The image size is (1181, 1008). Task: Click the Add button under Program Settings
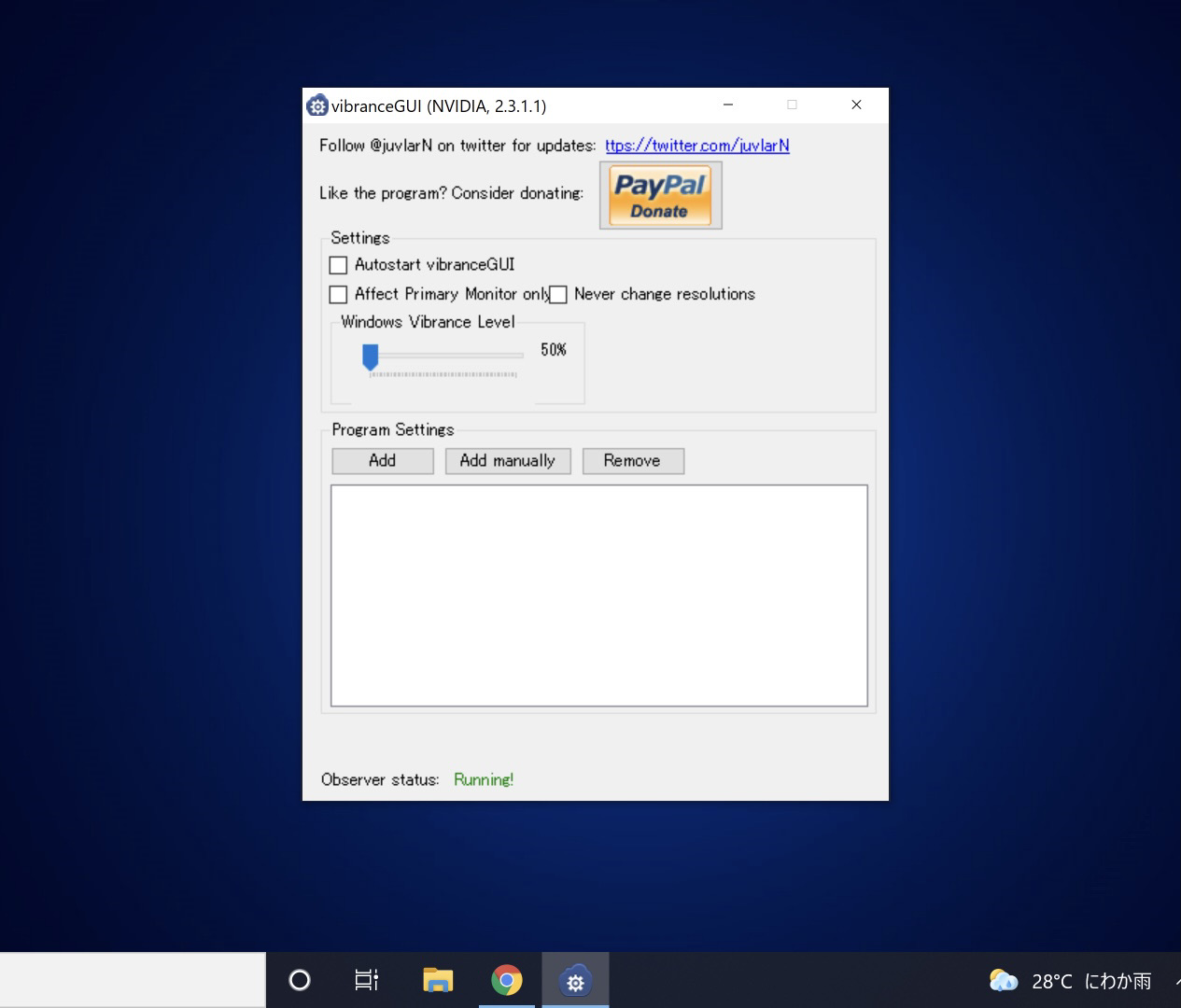[382, 460]
